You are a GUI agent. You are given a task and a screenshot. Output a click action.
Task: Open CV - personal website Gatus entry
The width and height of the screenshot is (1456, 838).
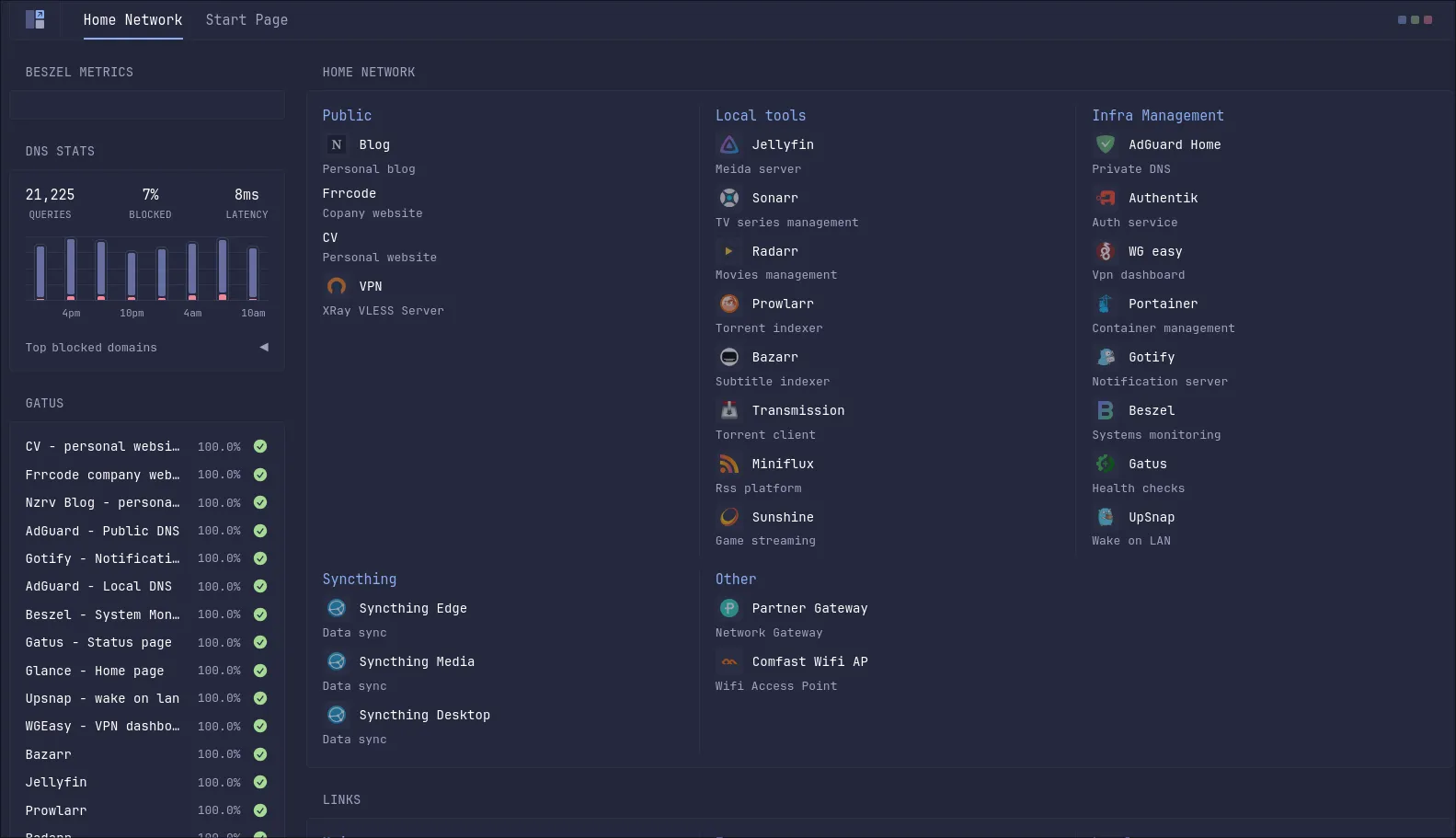102,446
